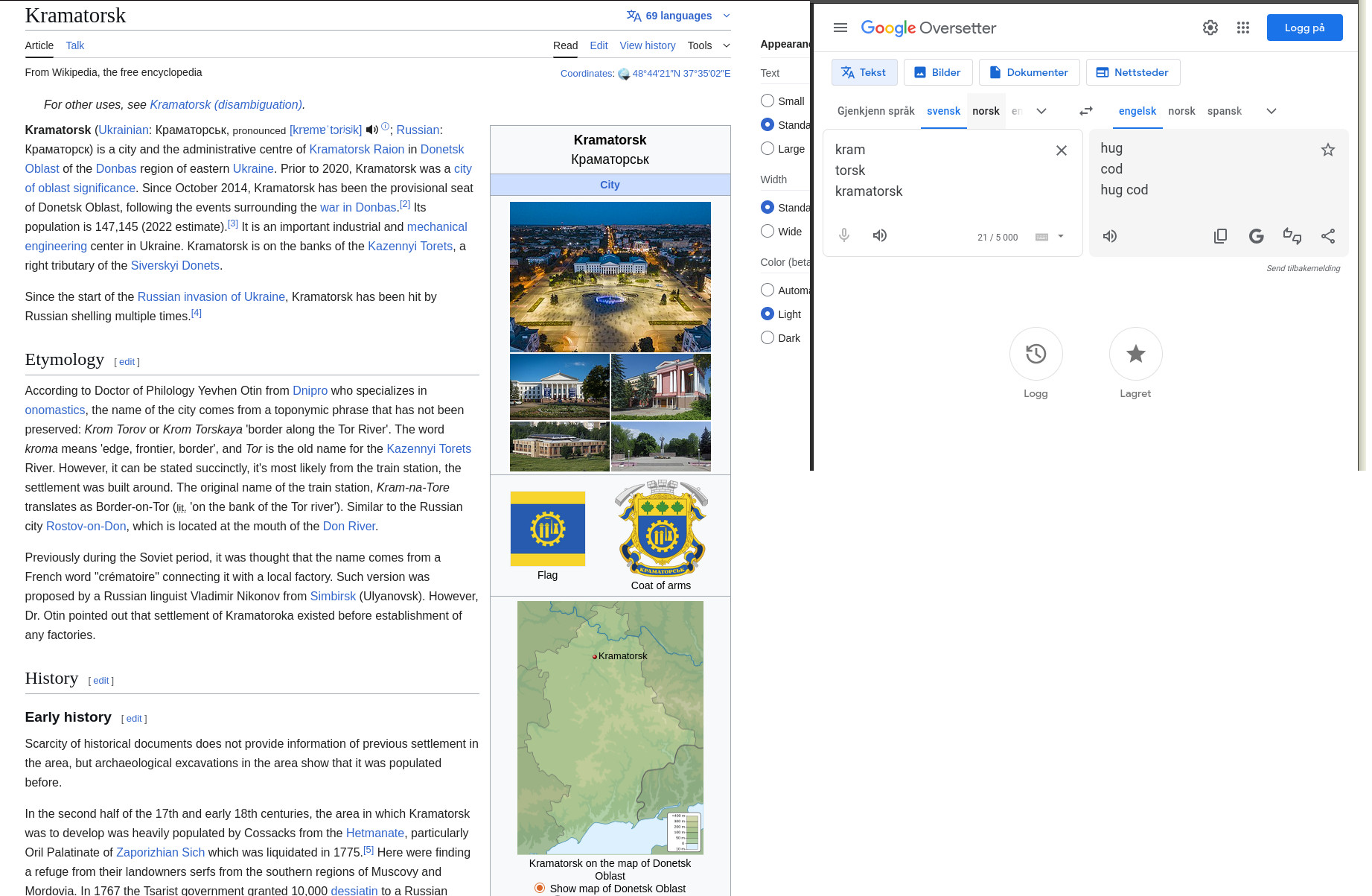Open the Kramatorsk flag image
The width and height of the screenshot is (1372, 896).
547,529
